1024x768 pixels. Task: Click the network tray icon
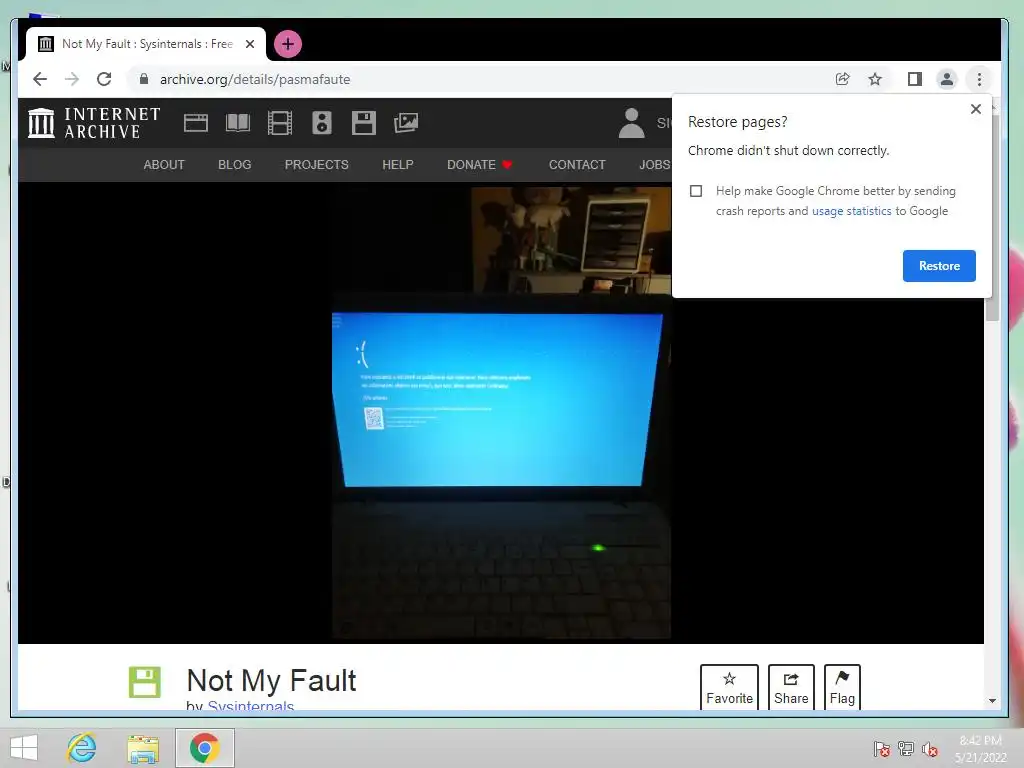pos(906,748)
